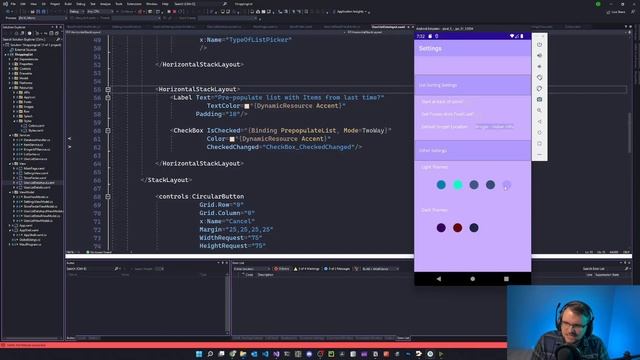Screen dimensions: 640x360
Task: Open the File menu
Action: [13, 4]
